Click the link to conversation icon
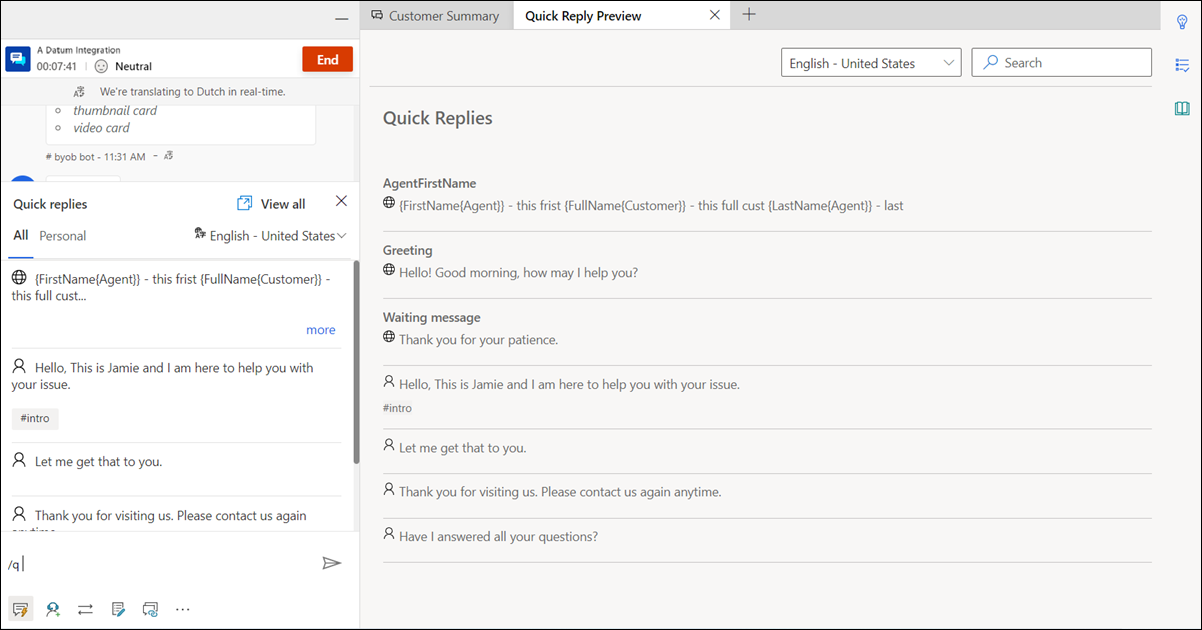 (x=150, y=609)
